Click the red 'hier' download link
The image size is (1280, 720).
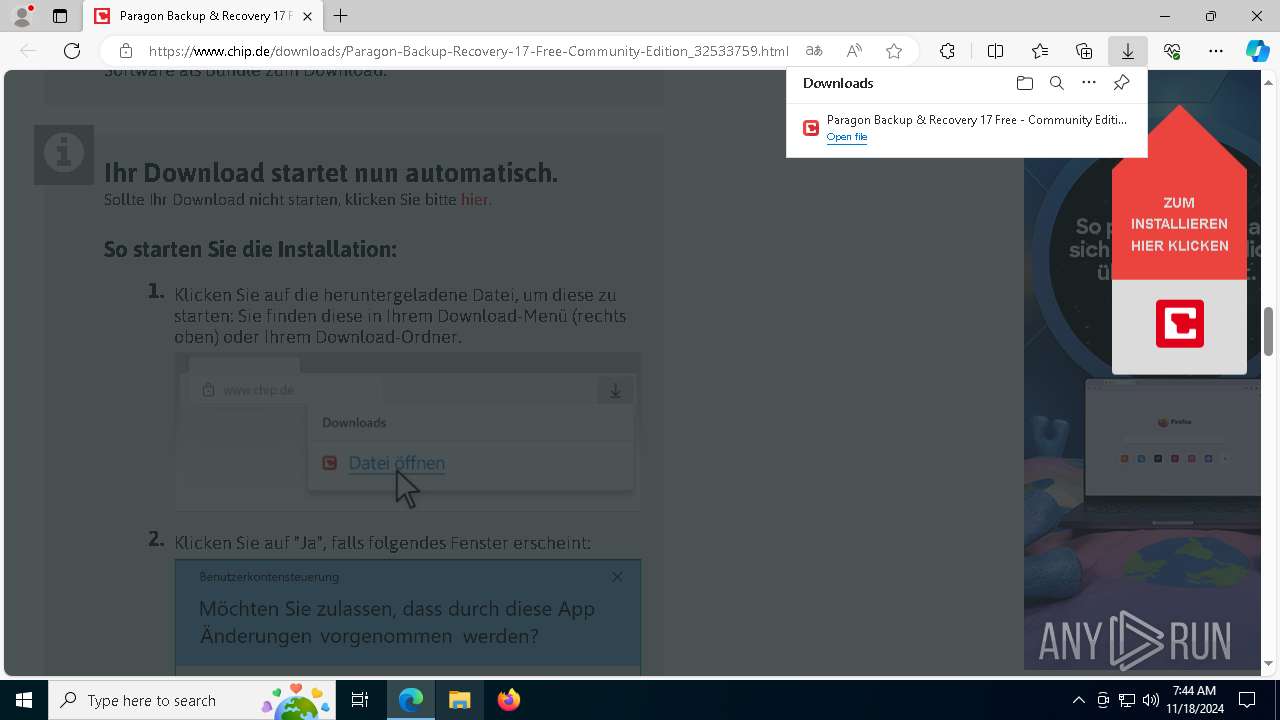(x=474, y=199)
